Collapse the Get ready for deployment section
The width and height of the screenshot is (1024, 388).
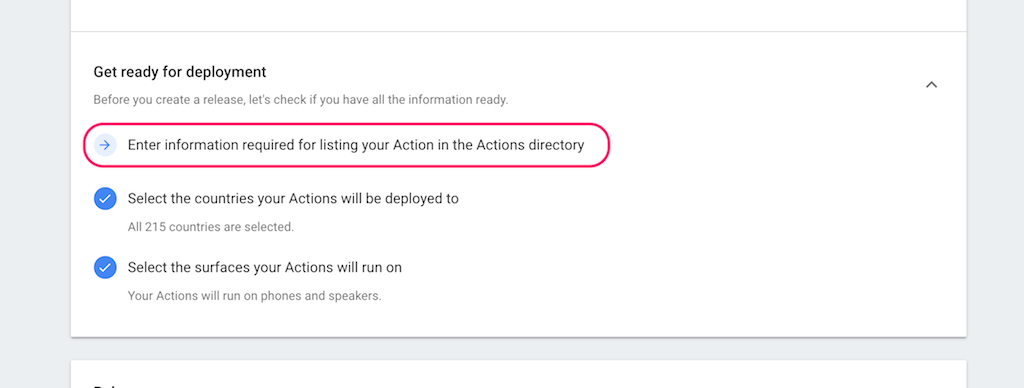coord(932,85)
